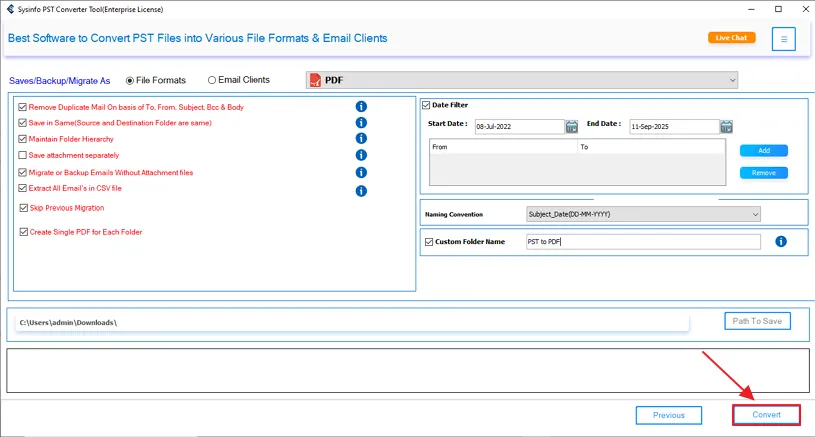Click info icon beside Extract All Emails in CSV
815x437 pixels.
(361, 190)
